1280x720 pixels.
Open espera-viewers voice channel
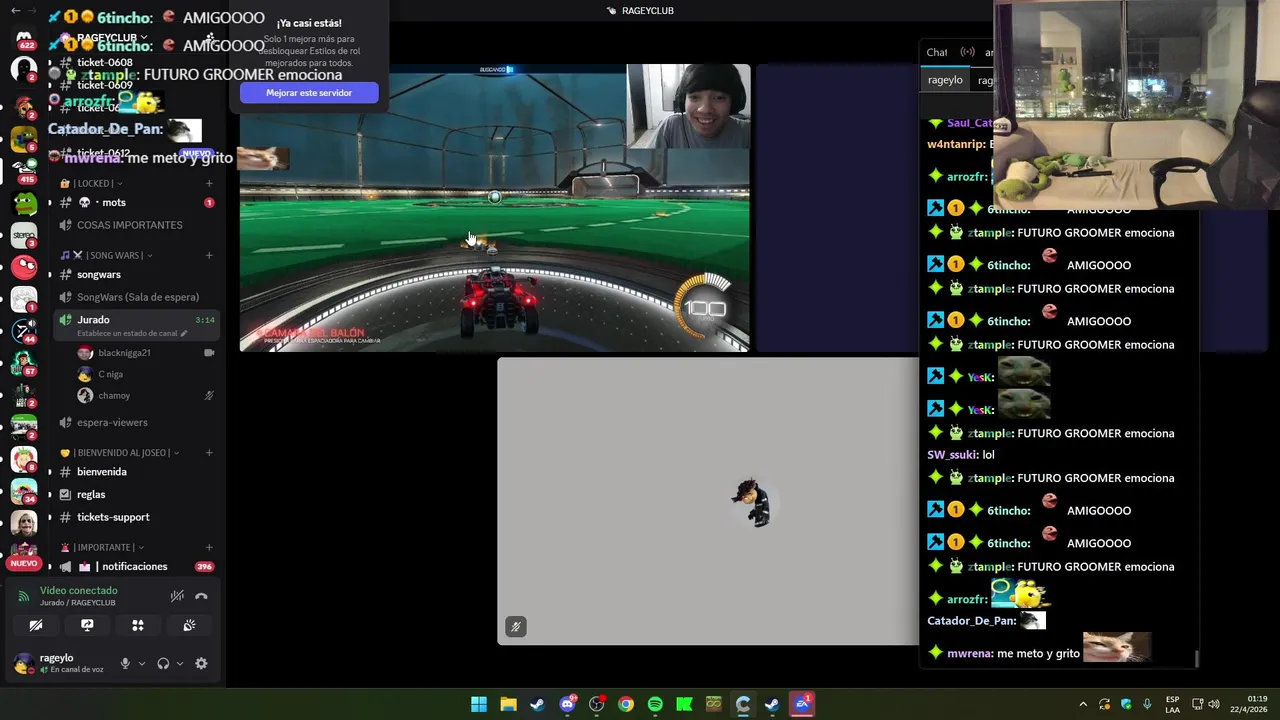136,422
